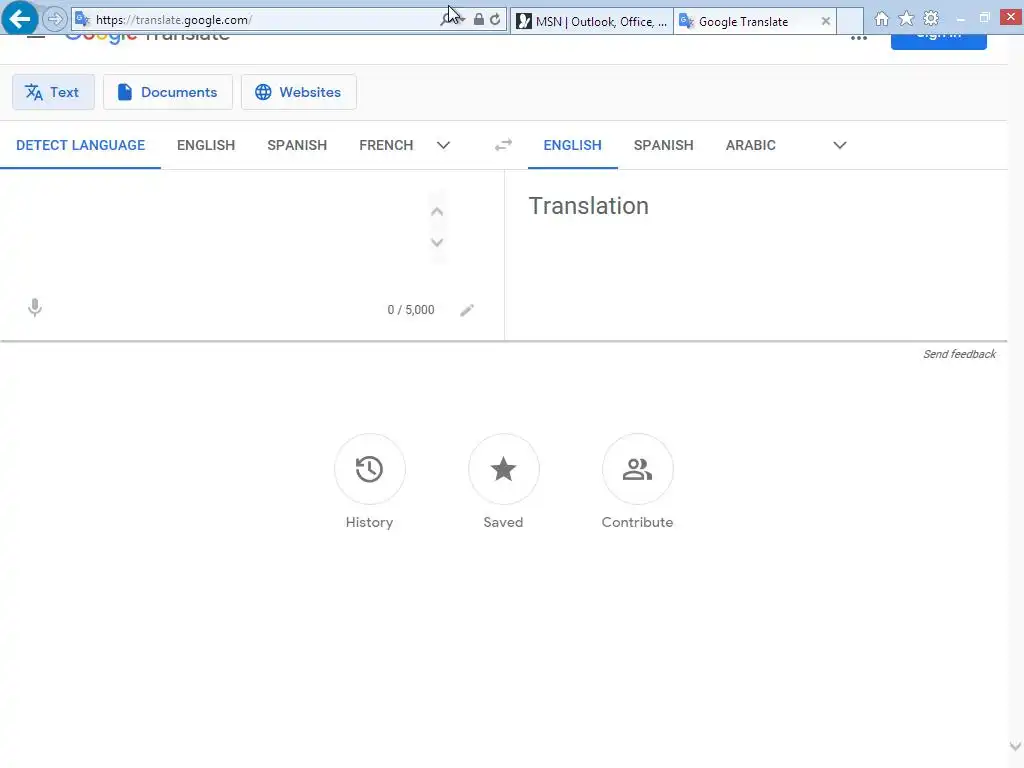1024x768 pixels.
Task: Expand more target languages chevron
Action: [840, 145]
